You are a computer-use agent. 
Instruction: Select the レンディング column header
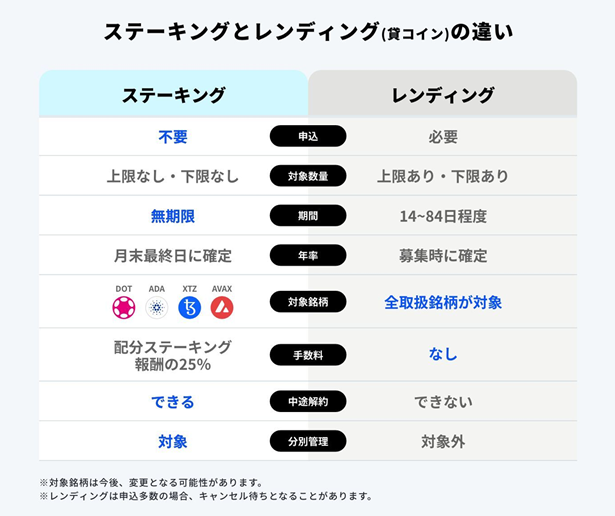coord(442,94)
